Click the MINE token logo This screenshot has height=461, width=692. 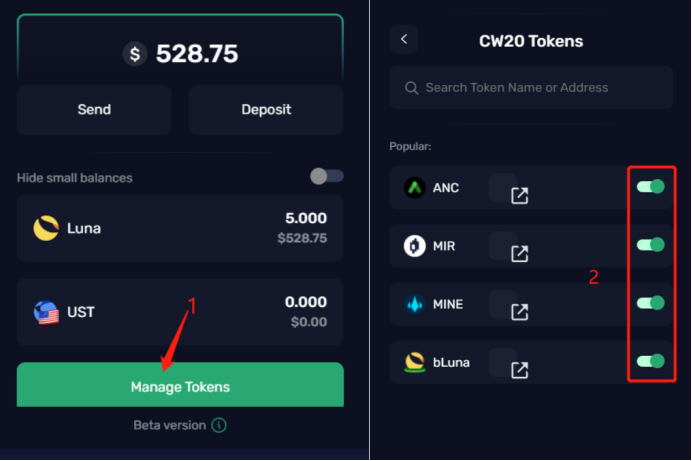tap(414, 304)
